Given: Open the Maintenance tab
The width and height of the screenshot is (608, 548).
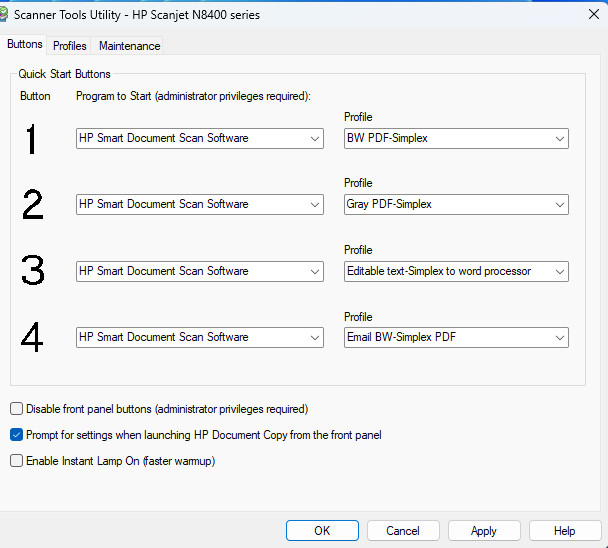Looking at the screenshot, I should (130, 46).
